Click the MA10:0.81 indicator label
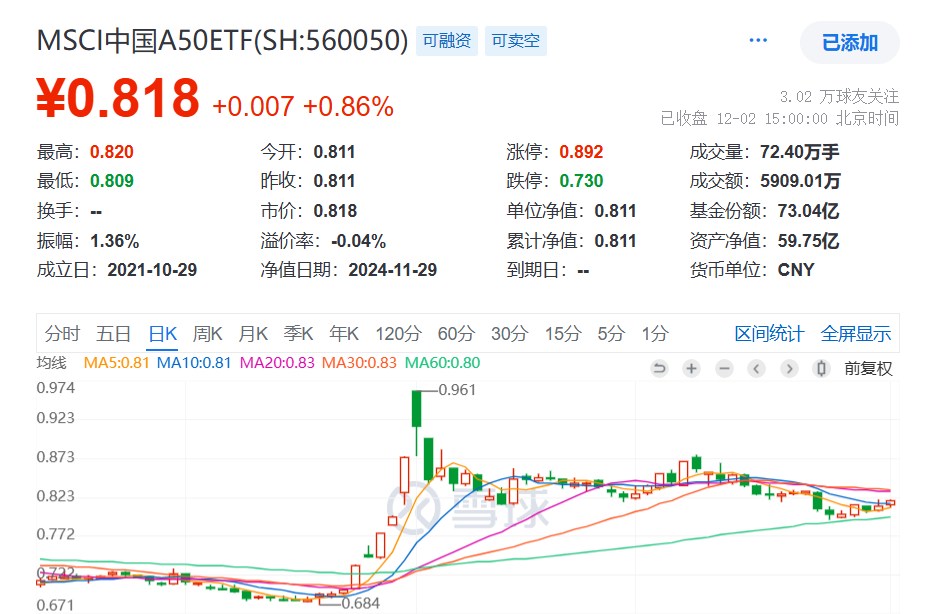This screenshot has height=614, width=934. click(x=194, y=363)
